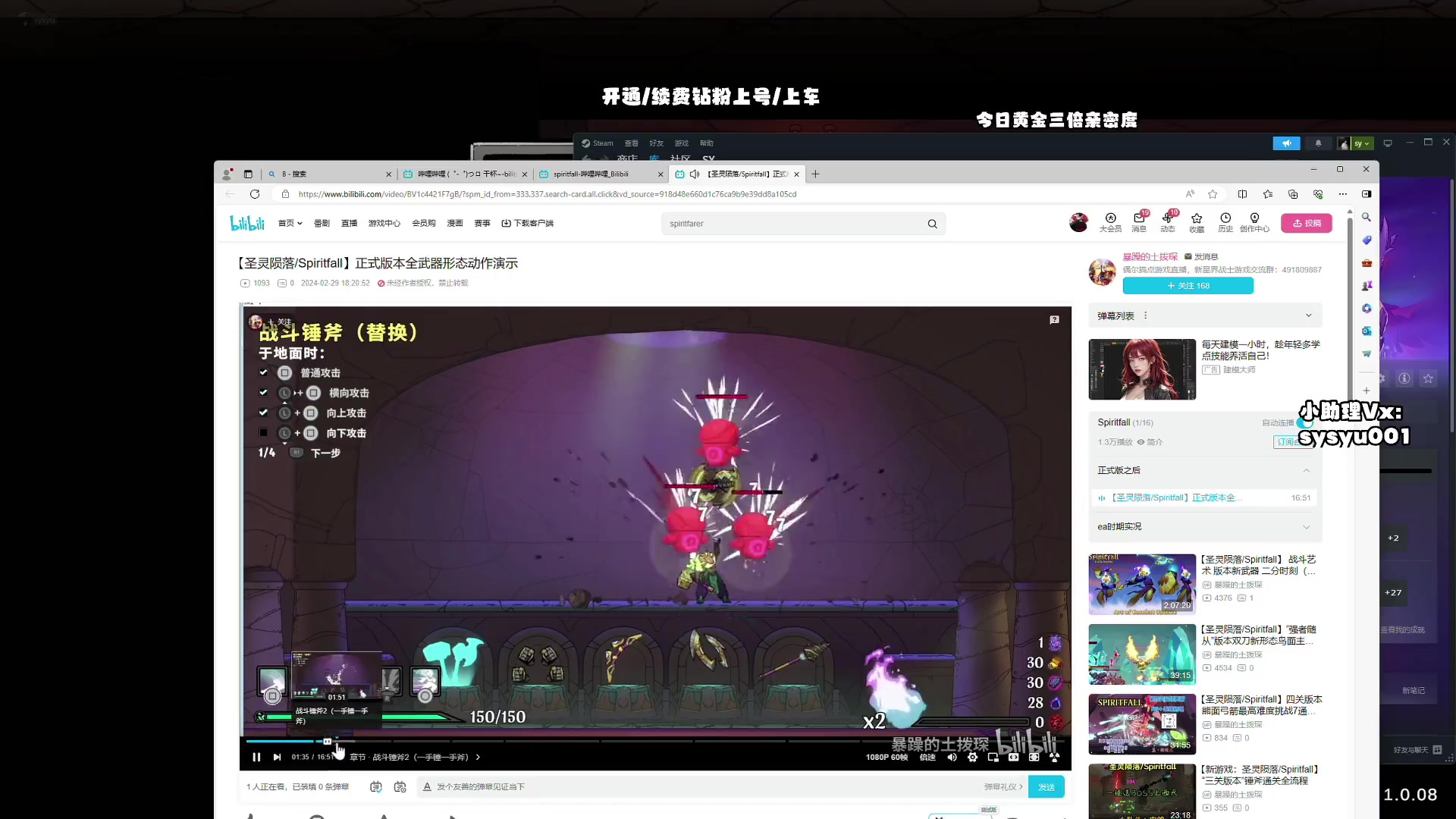Open the 大会员 membership icon
The width and height of the screenshot is (1456, 819).
pos(1110,222)
